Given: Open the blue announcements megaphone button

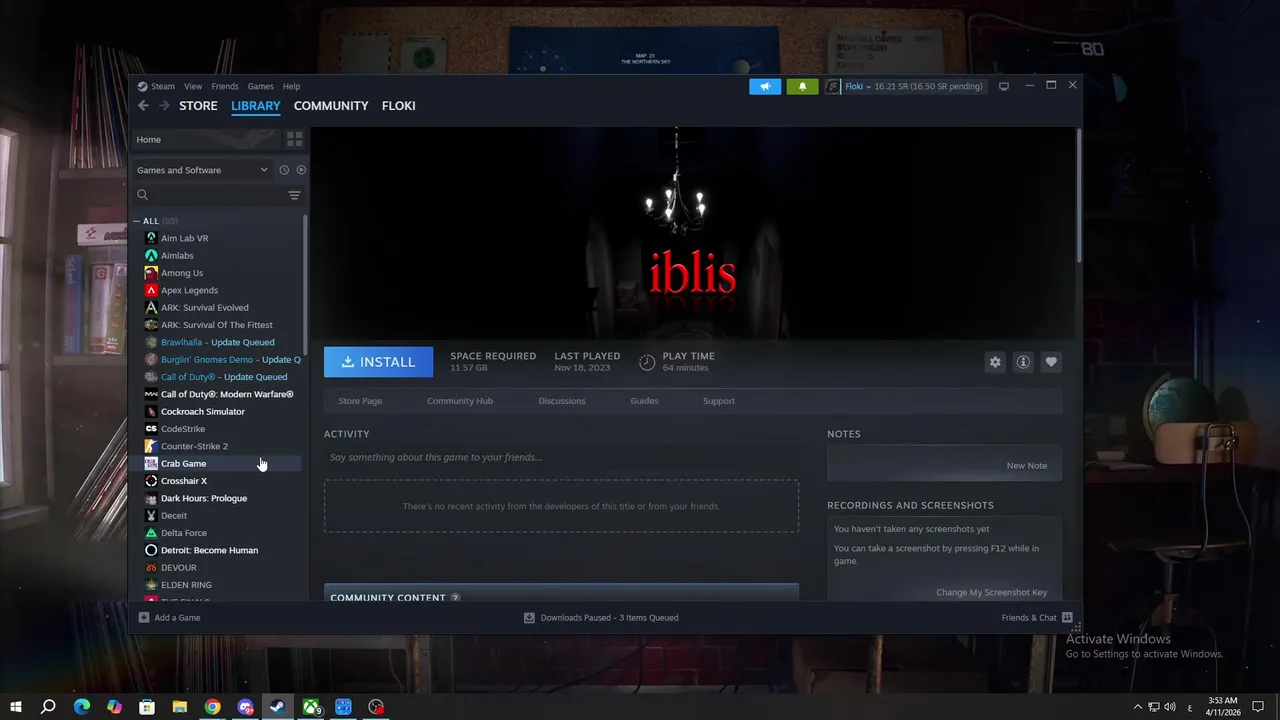Looking at the screenshot, I should point(765,86).
